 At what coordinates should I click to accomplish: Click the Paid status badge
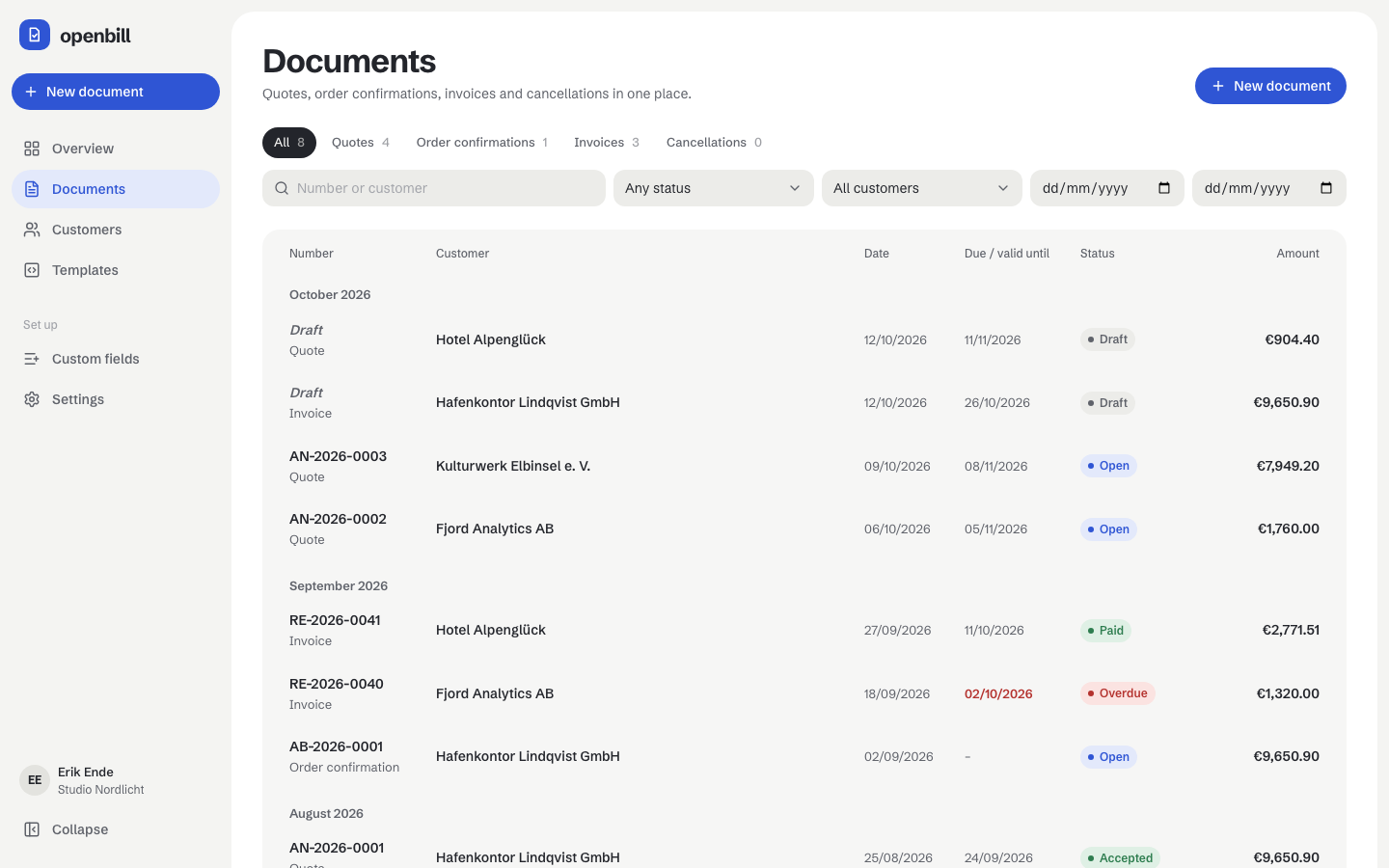coord(1105,631)
